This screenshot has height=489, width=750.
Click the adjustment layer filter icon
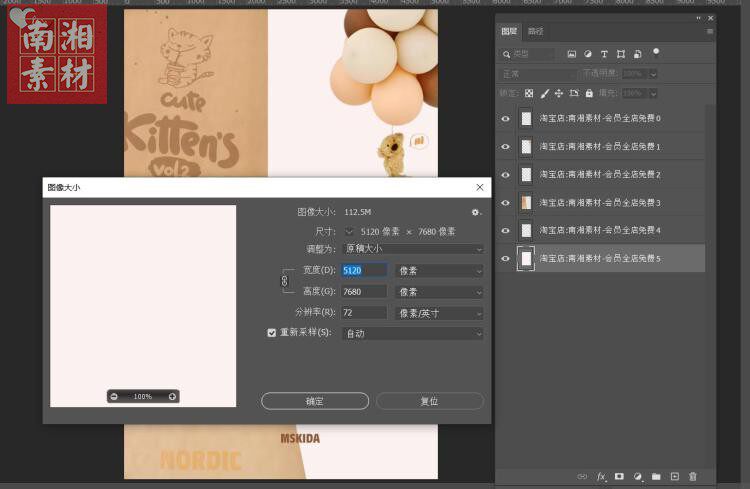pyautogui.click(x=588, y=54)
